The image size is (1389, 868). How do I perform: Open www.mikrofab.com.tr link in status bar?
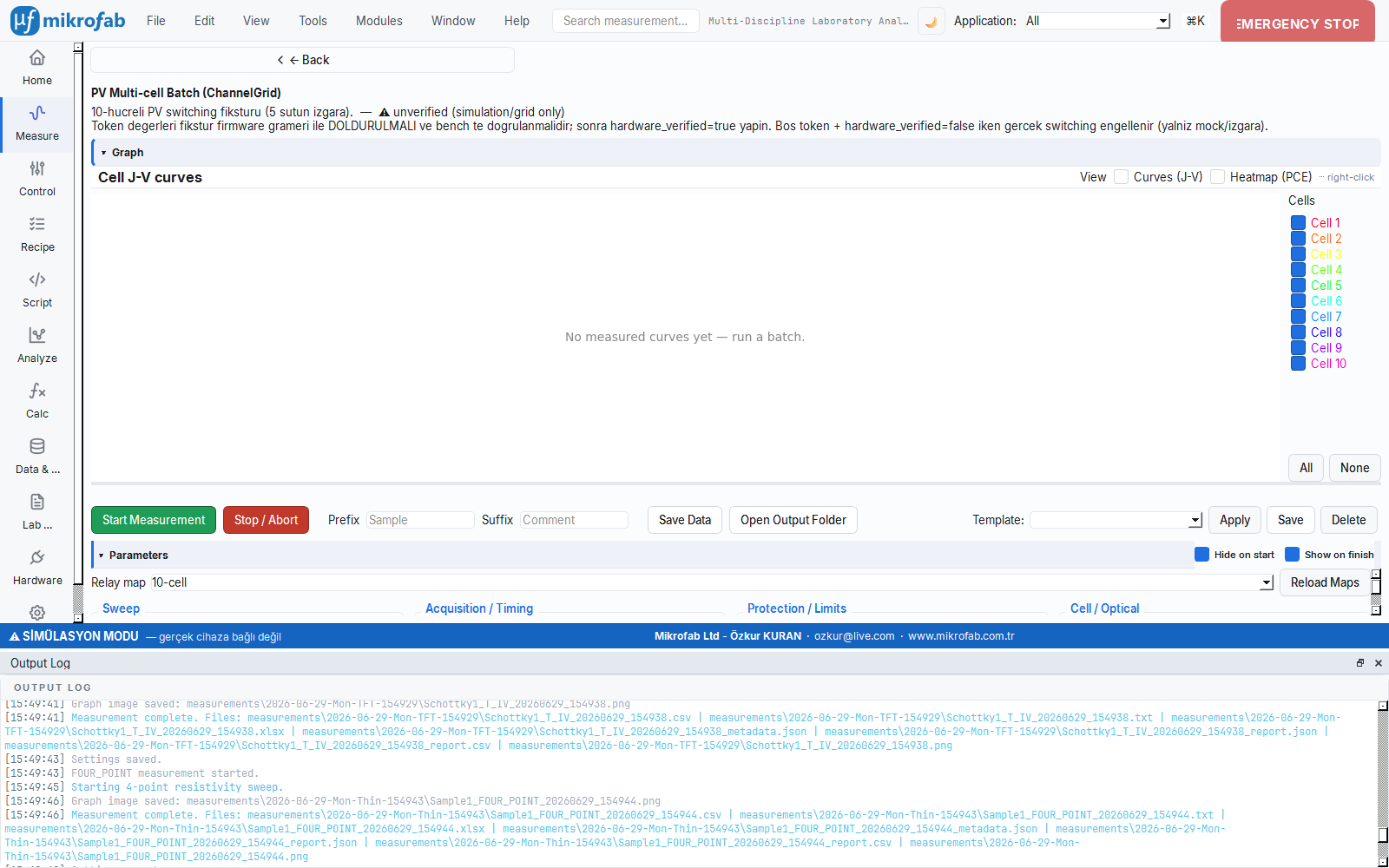pyautogui.click(x=961, y=636)
